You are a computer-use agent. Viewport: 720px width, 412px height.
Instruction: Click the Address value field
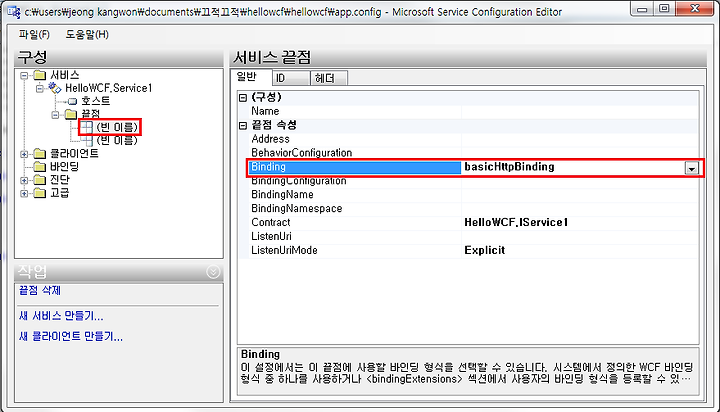tap(579, 139)
